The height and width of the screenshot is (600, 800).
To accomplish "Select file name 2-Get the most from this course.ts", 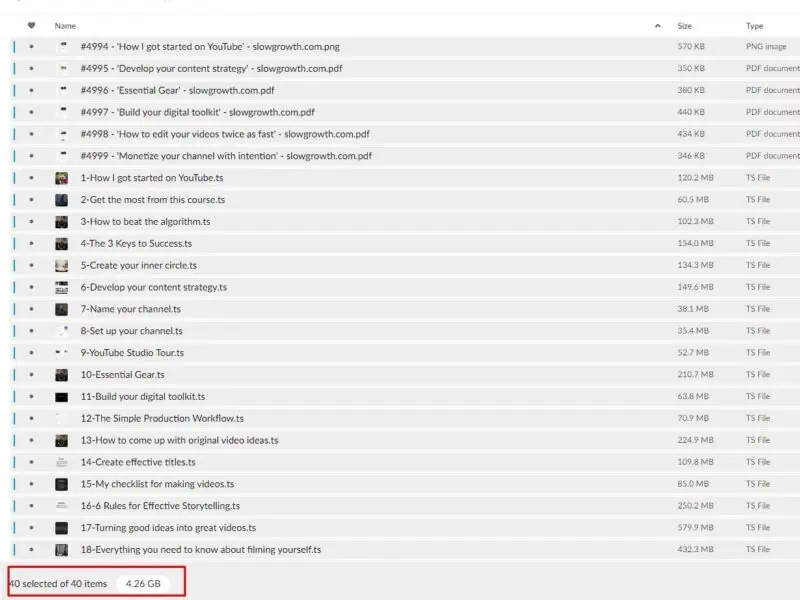I will [x=153, y=200].
